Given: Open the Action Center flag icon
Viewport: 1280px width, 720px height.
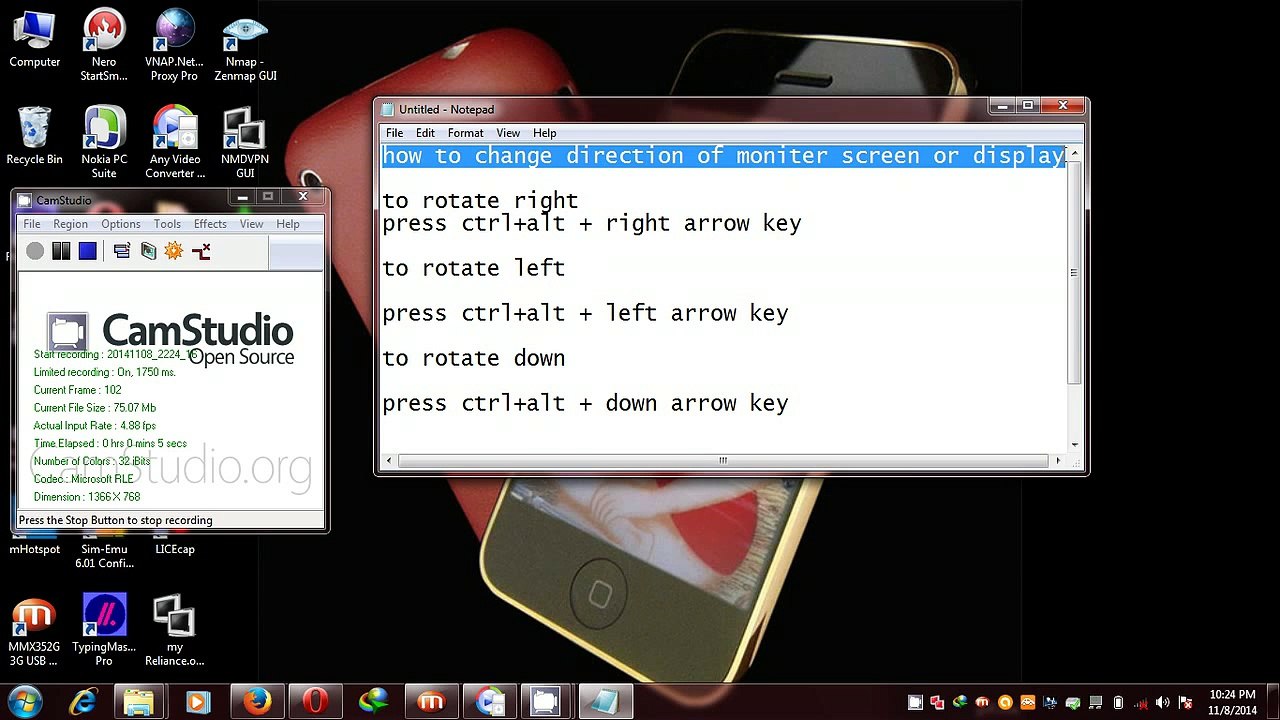Looking at the screenshot, I should point(1185,703).
